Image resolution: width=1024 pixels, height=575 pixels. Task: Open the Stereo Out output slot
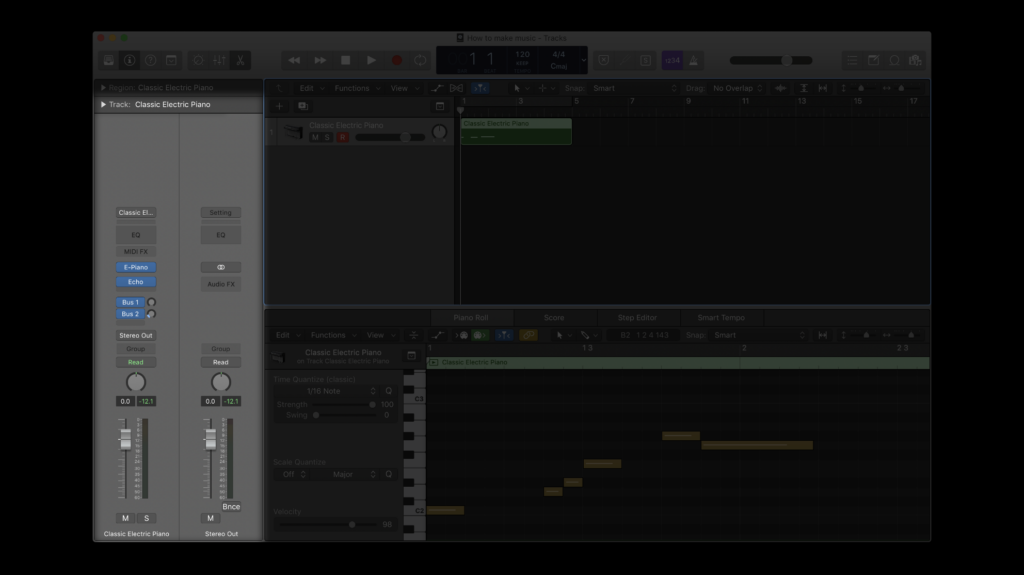coord(136,335)
